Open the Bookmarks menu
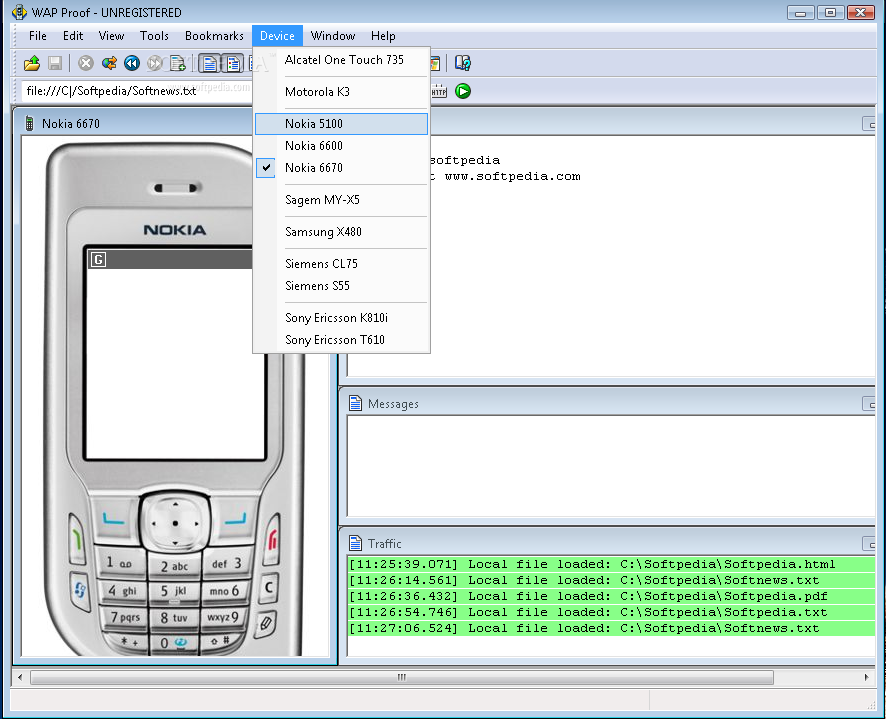 coord(214,36)
